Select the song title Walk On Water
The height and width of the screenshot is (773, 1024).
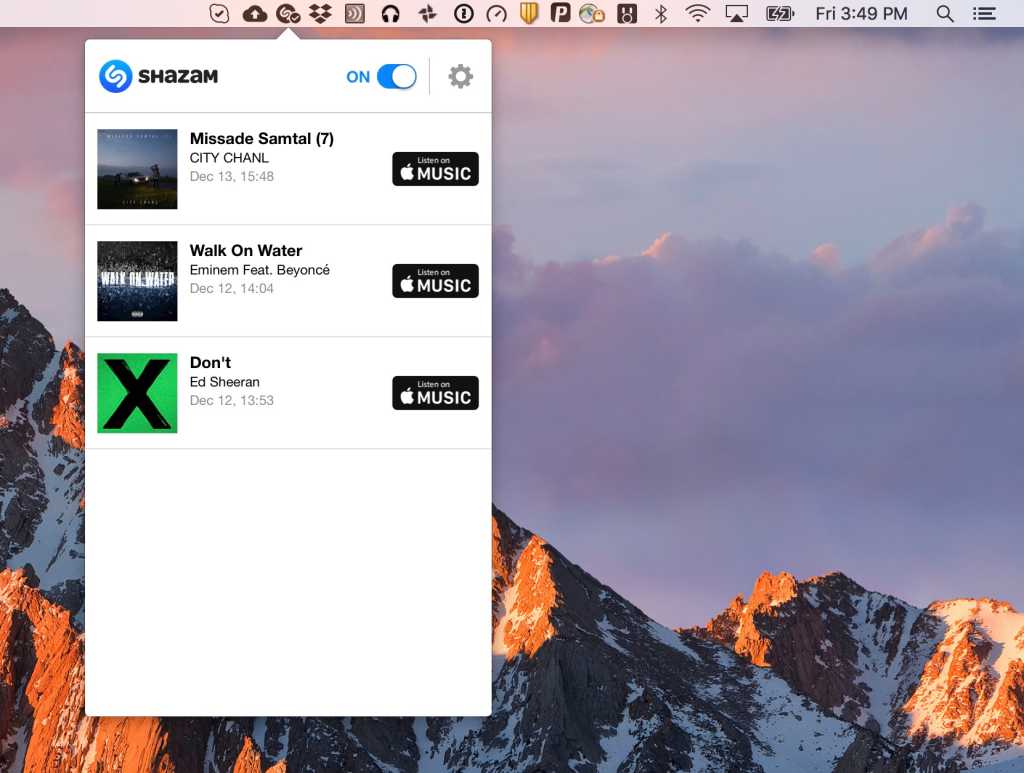click(246, 251)
